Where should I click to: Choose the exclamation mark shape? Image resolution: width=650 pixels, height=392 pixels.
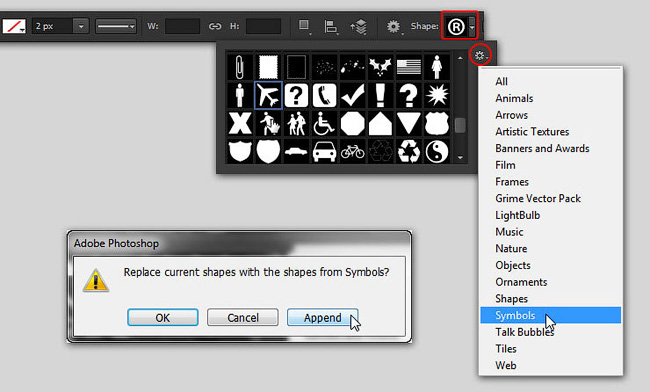[380, 95]
